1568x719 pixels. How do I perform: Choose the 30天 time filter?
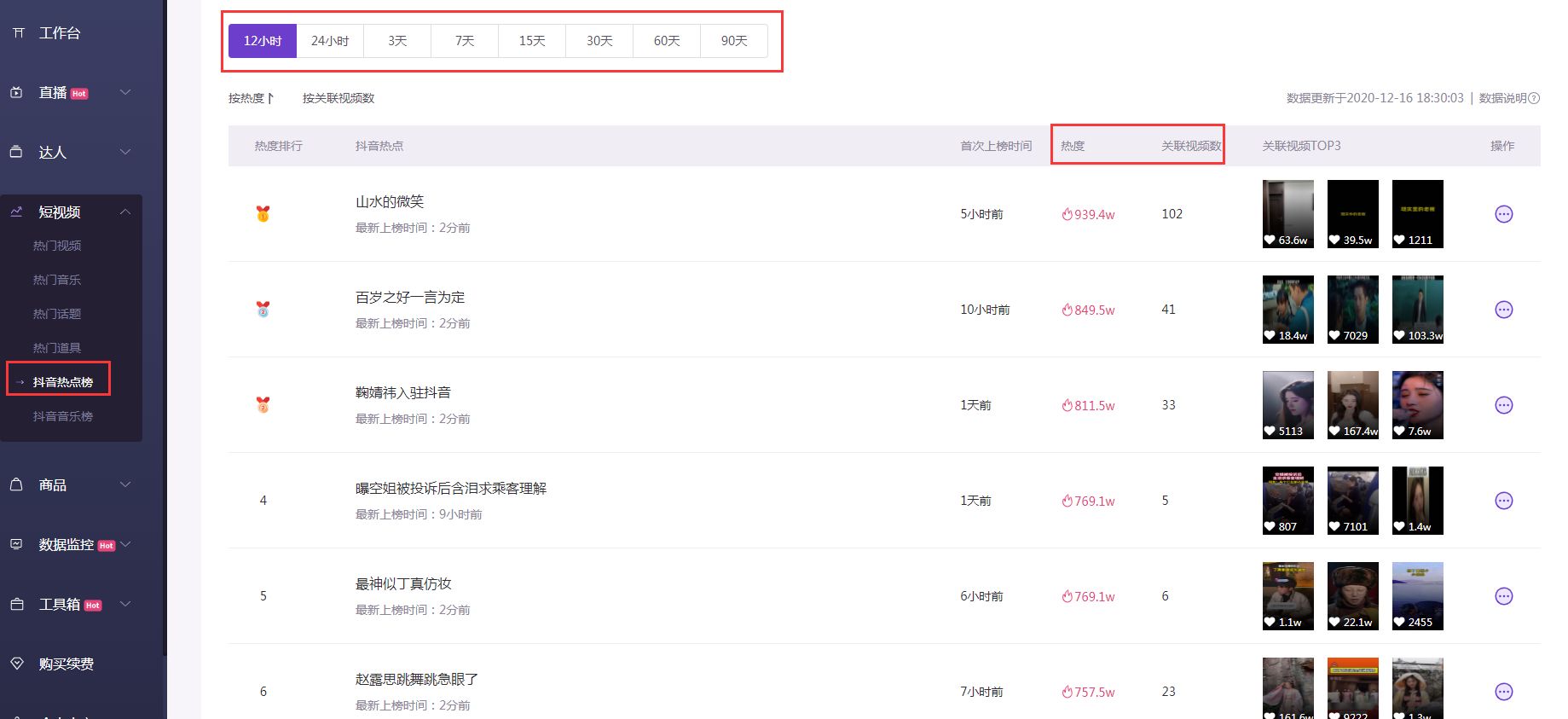point(599,41)
